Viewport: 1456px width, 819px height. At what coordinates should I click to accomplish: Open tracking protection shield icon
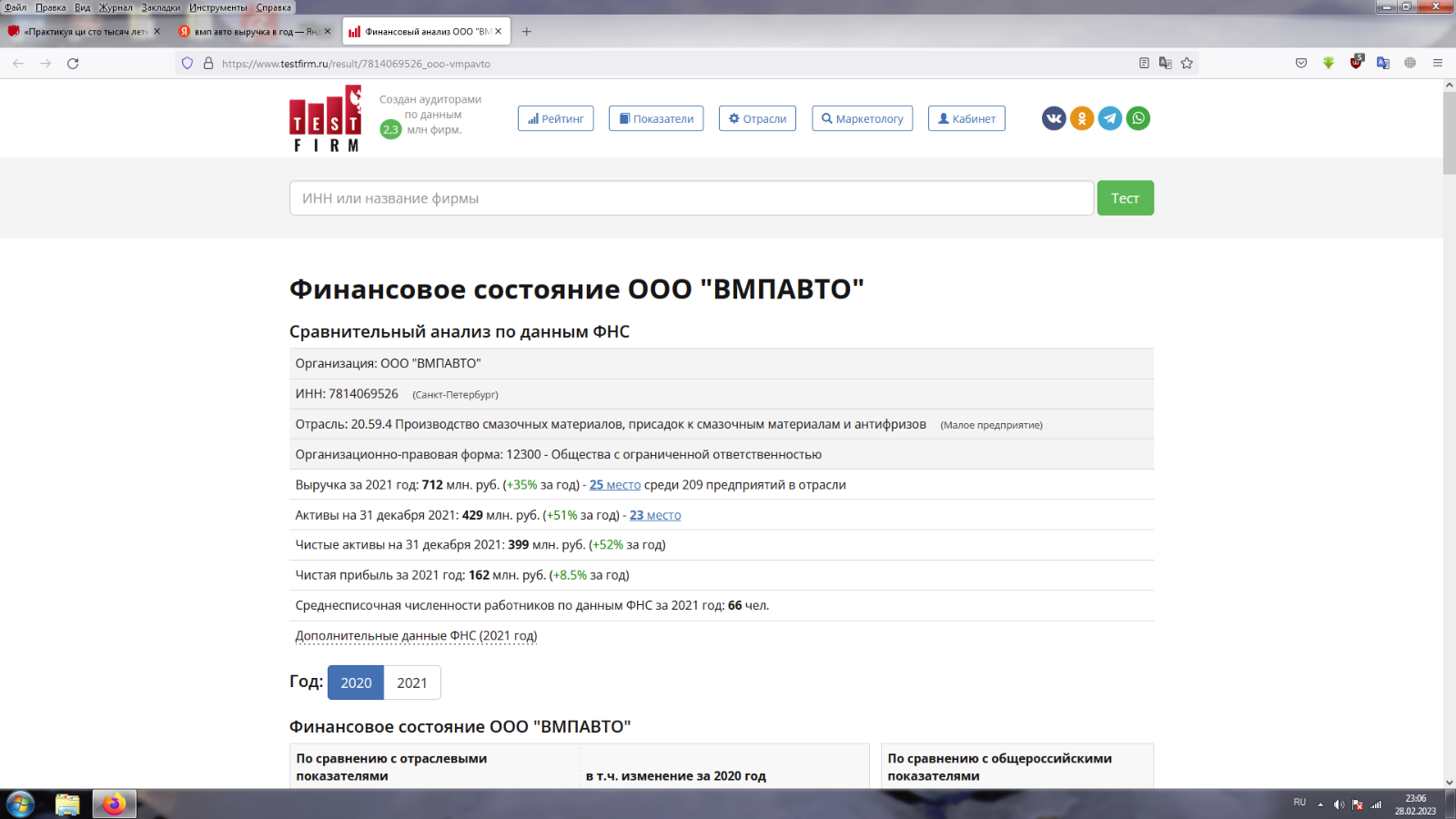187,64
